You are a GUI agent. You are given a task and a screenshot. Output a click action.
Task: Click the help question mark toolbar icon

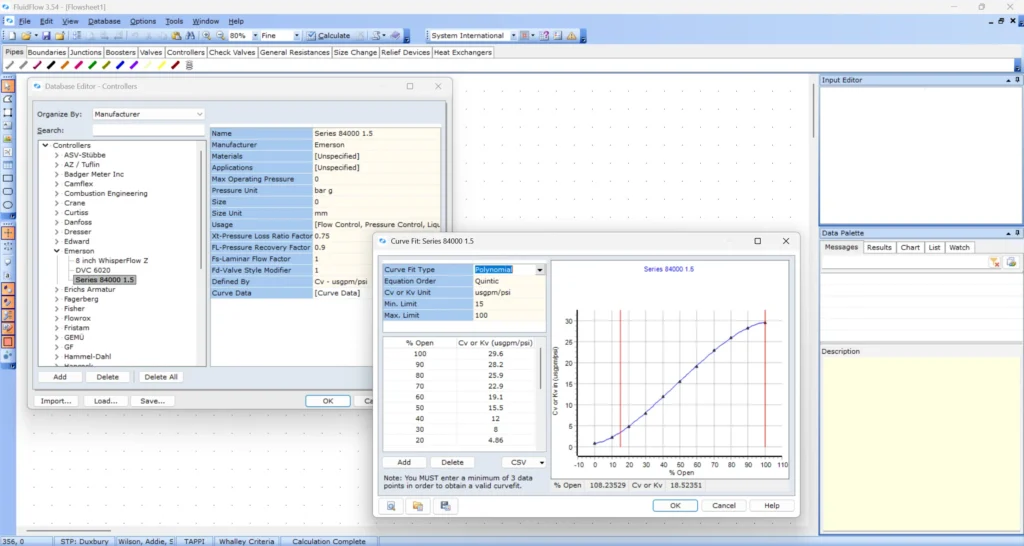coord(544,36)
